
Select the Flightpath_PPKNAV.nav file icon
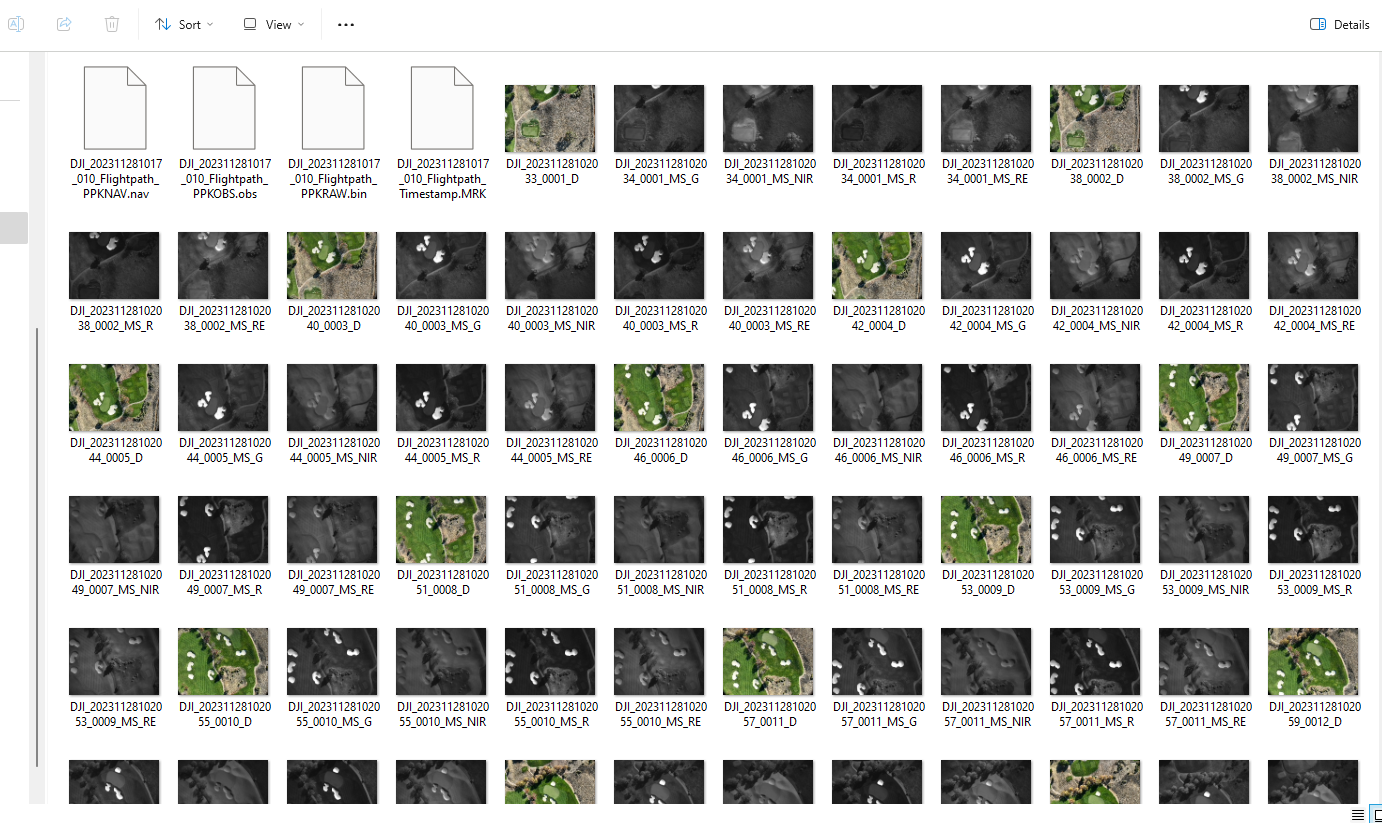coord(114,108)
